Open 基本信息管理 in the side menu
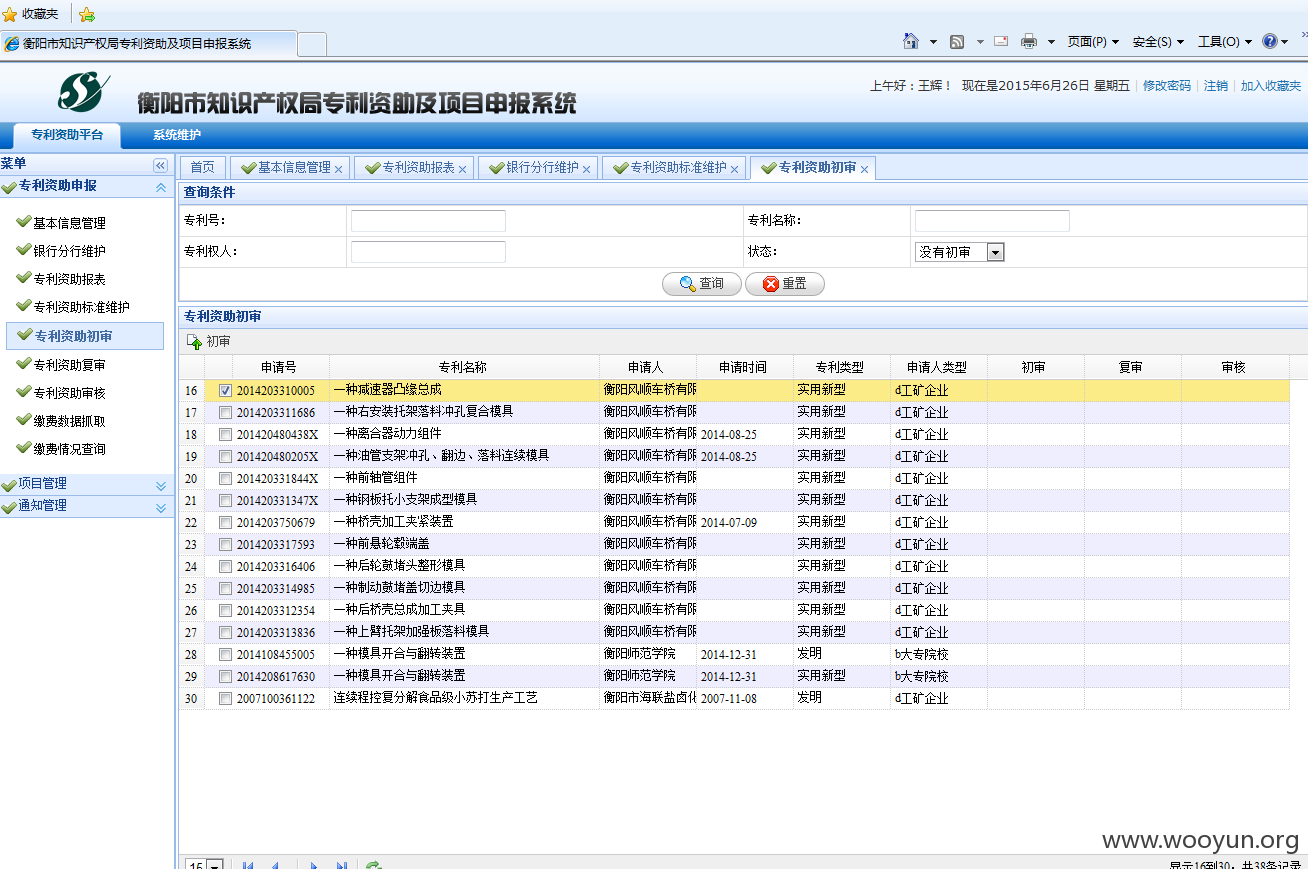The height and width of the screenshot is (869, 1308). [69, 223]
